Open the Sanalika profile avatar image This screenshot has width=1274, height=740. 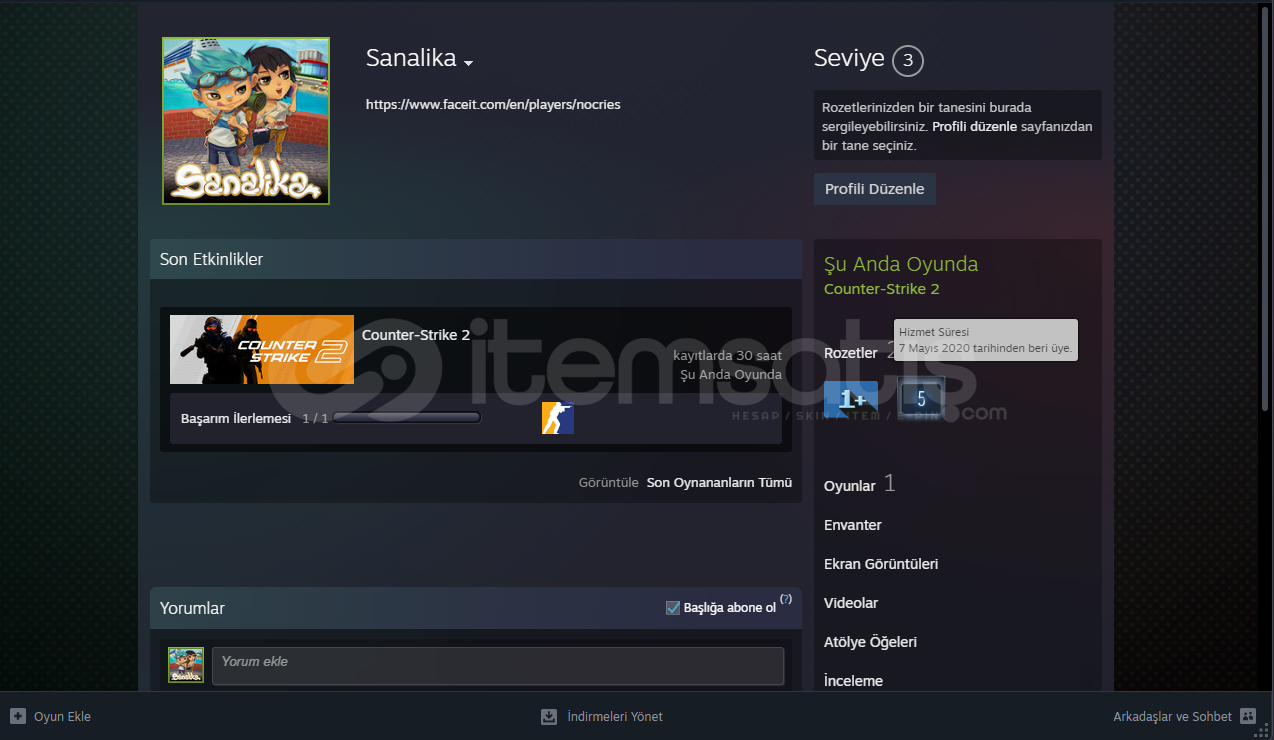tap(246, 121)
